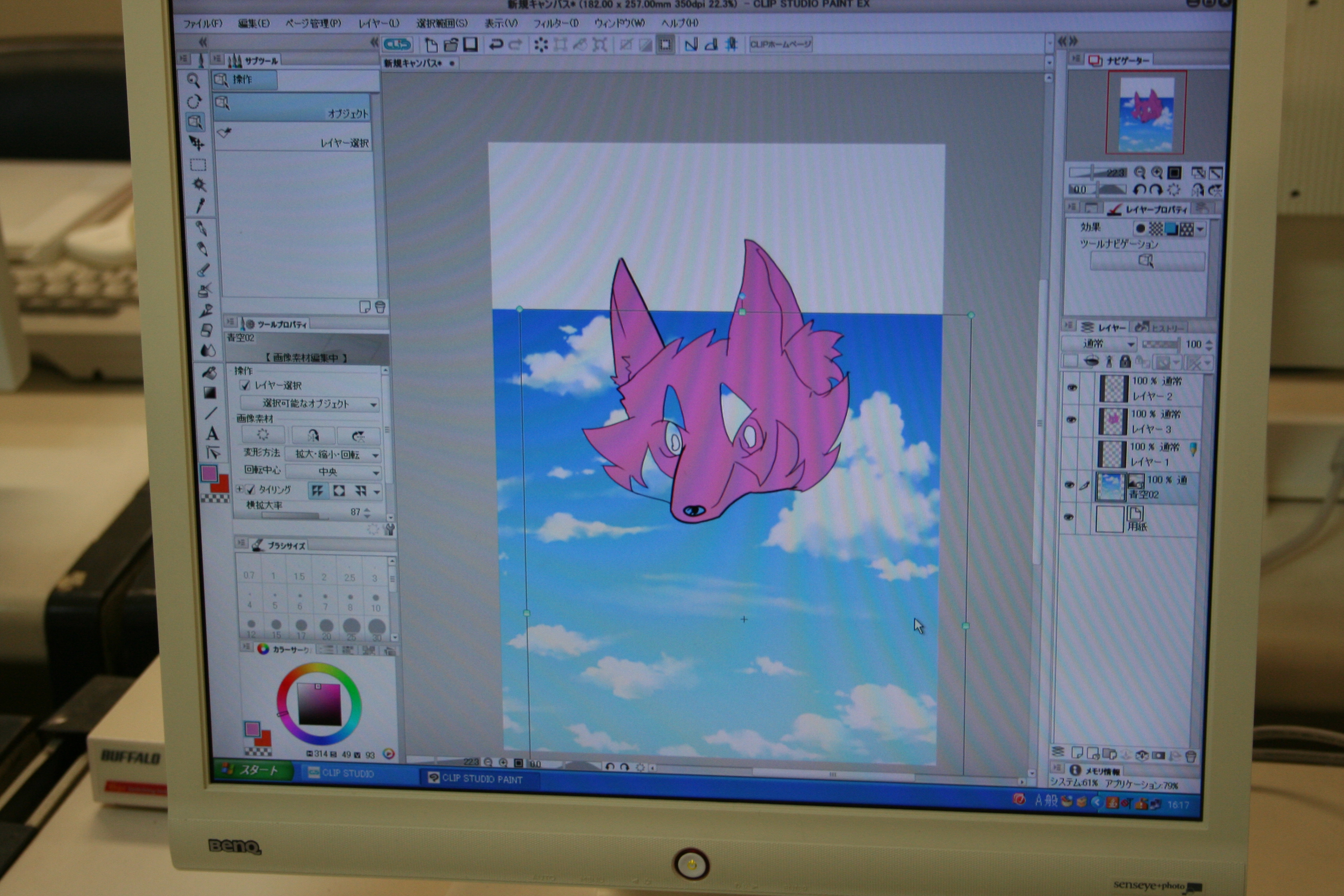1344x896 pixels.
Task: Click the CLIP STUDIO logo button
Action: (397, 44)
